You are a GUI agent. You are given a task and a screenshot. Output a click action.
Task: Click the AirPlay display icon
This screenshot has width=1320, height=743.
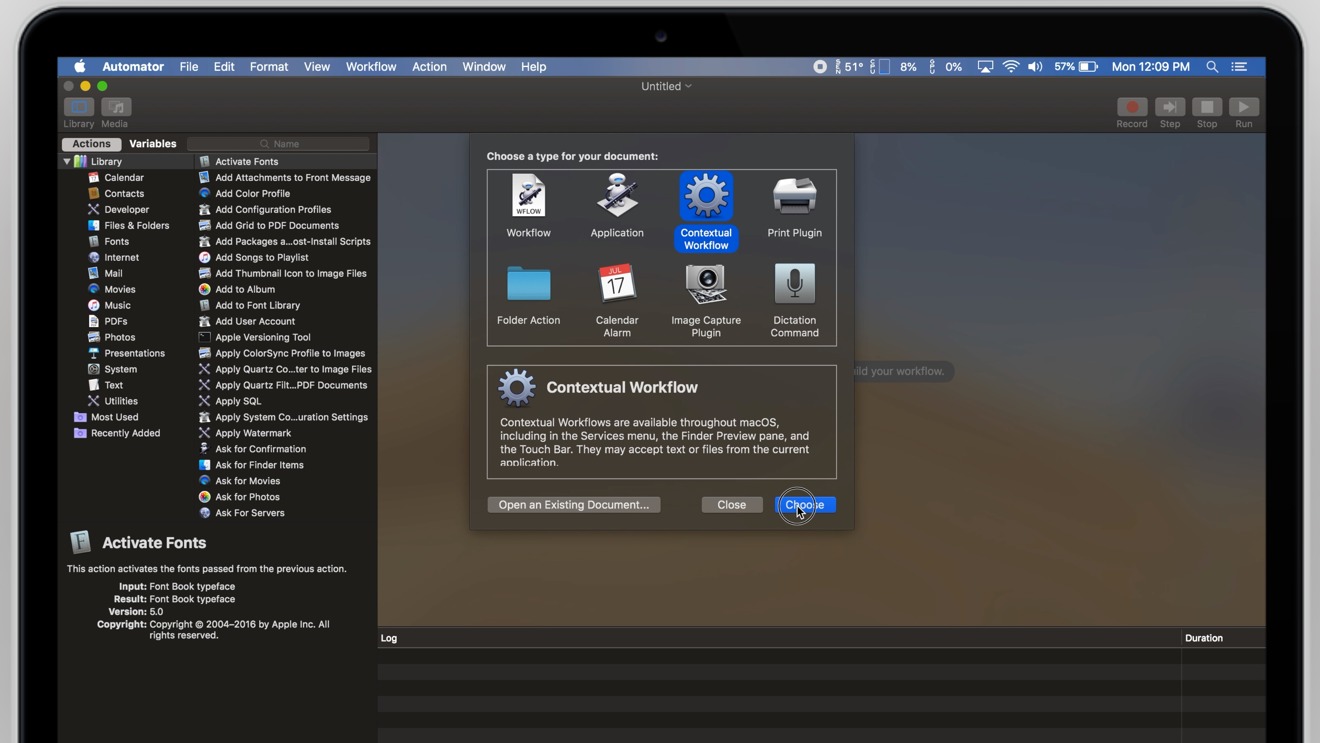coord(985,67)
